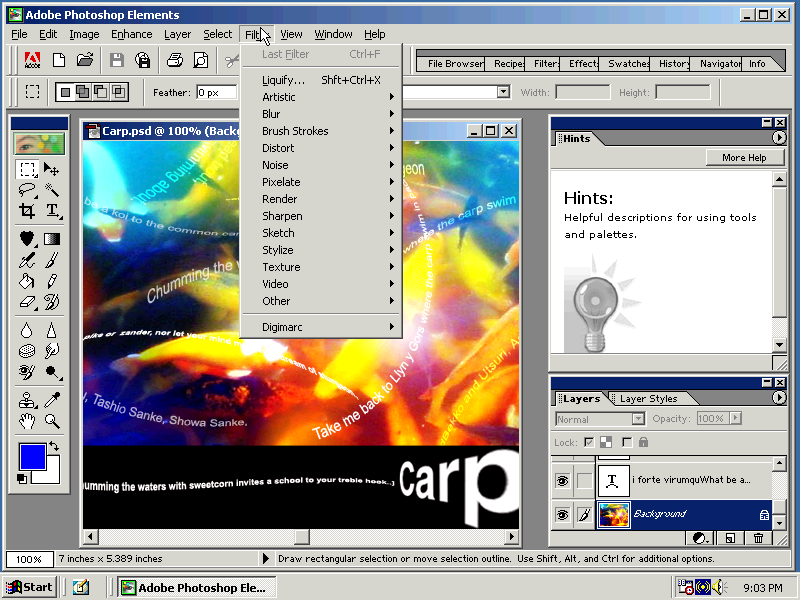Select the heart Custom Shape tool
Image resolution: width=800 pixels, height=600 pixels.
(x=27, y=239)
